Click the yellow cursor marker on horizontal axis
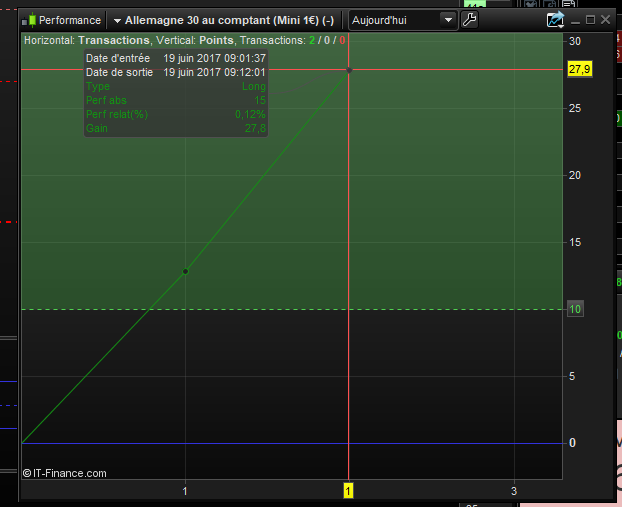 tap(348, 491)
